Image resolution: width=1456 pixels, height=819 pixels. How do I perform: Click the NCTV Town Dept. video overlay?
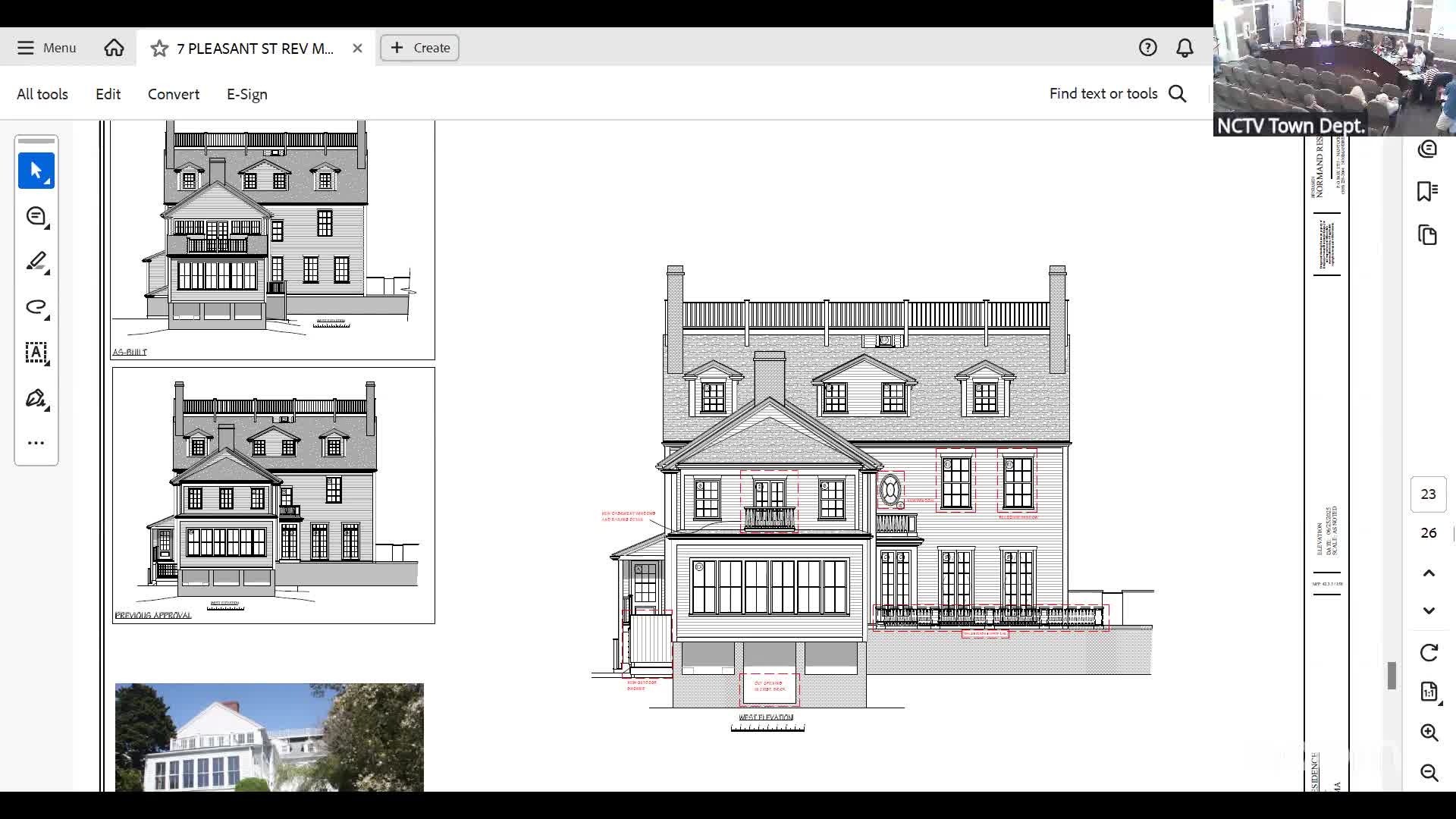tap(1335, 68)
